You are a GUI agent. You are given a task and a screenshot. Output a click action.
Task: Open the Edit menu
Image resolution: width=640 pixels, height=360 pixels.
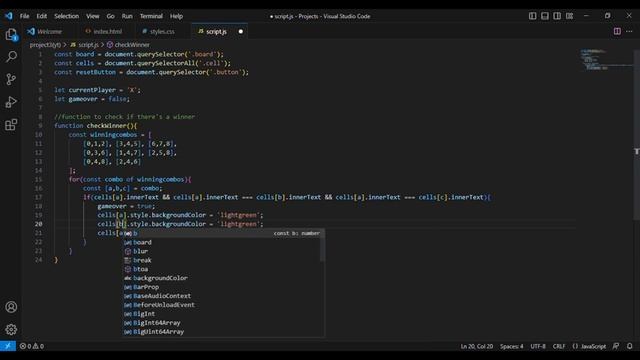42,16
